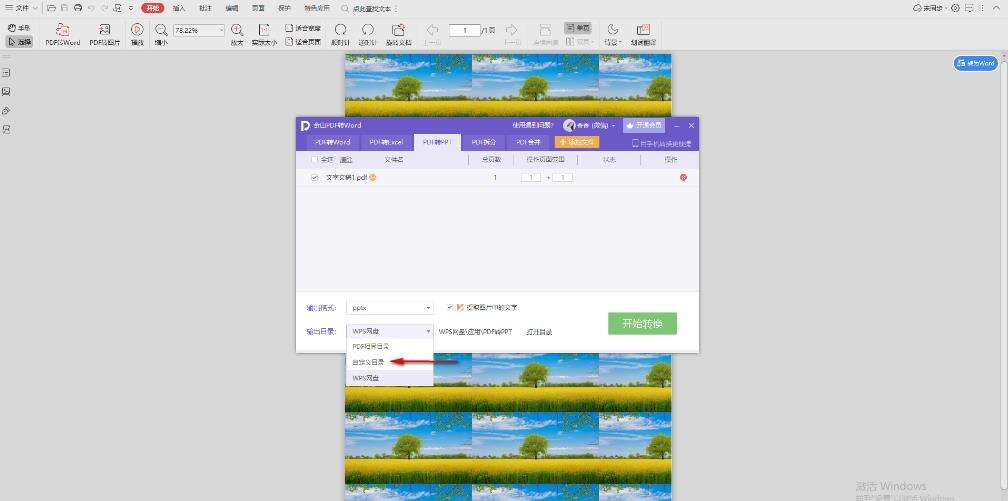The image size is (1008, 501).
Task: Click the 打开目录 link
Action: (539, 332)
